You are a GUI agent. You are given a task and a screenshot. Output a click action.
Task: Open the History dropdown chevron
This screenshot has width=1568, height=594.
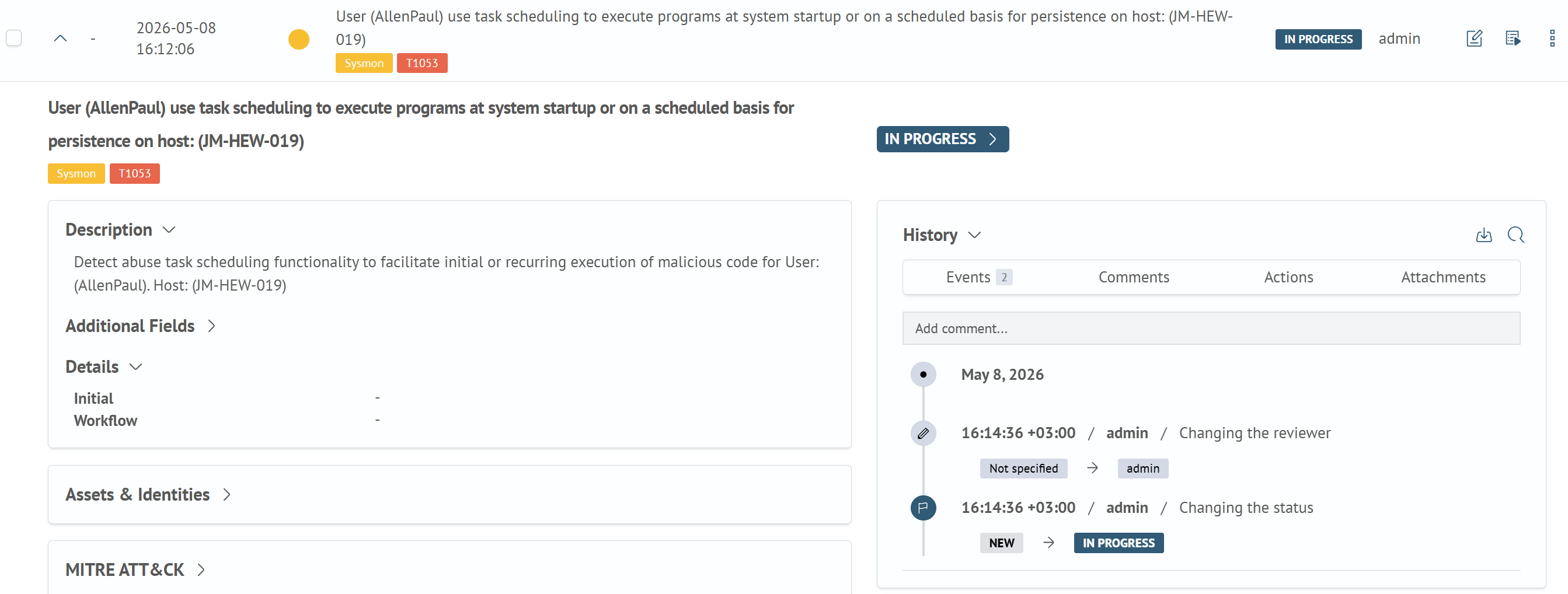point(974,235)
